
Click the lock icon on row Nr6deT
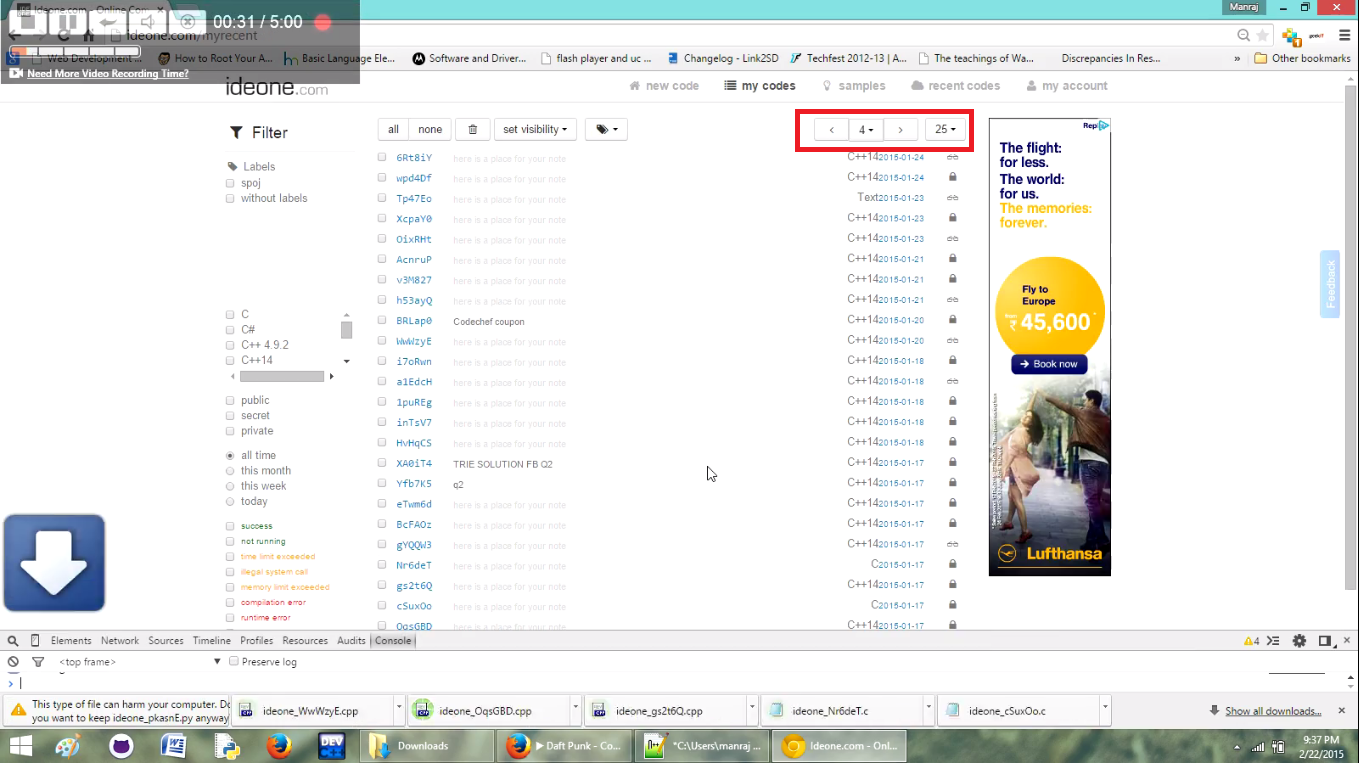click(952, 564)
